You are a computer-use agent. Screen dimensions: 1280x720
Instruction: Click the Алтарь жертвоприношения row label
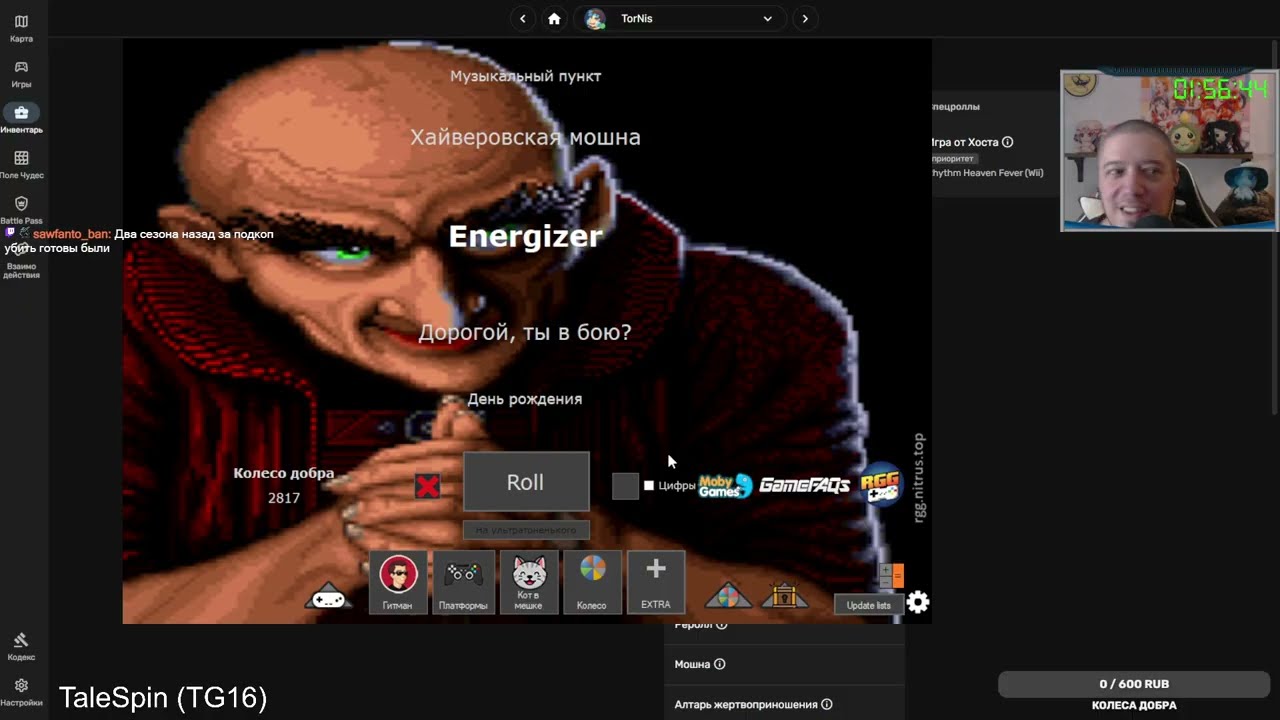746,704
